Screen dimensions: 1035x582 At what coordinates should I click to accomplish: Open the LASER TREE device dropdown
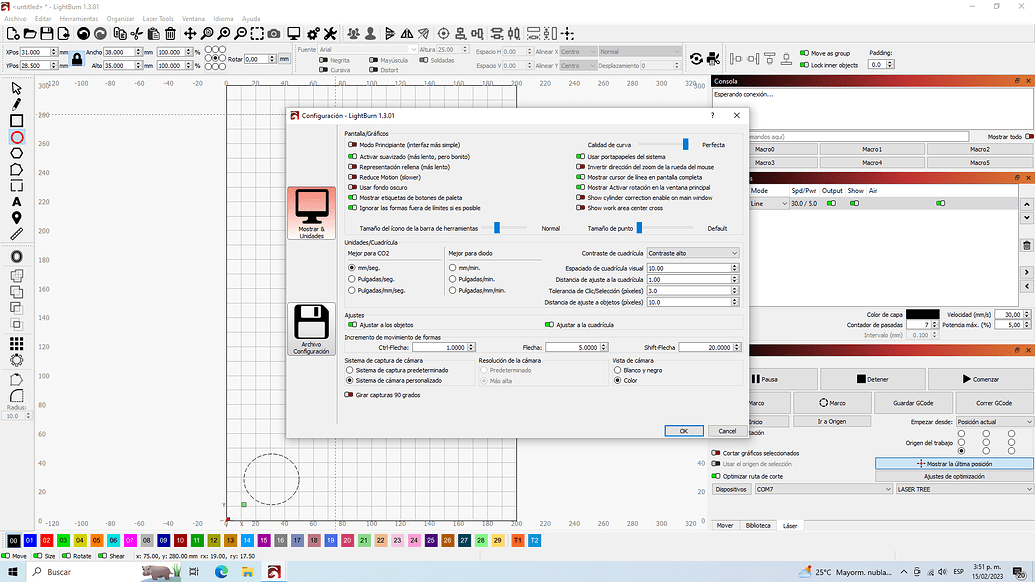(x=963, y=489)
